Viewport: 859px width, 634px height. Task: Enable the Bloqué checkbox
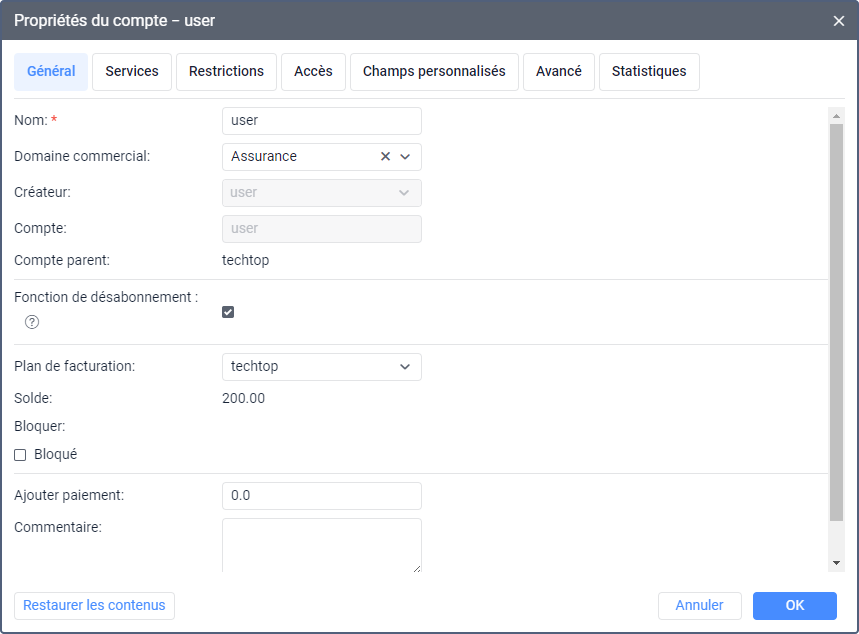coord(20,455)
